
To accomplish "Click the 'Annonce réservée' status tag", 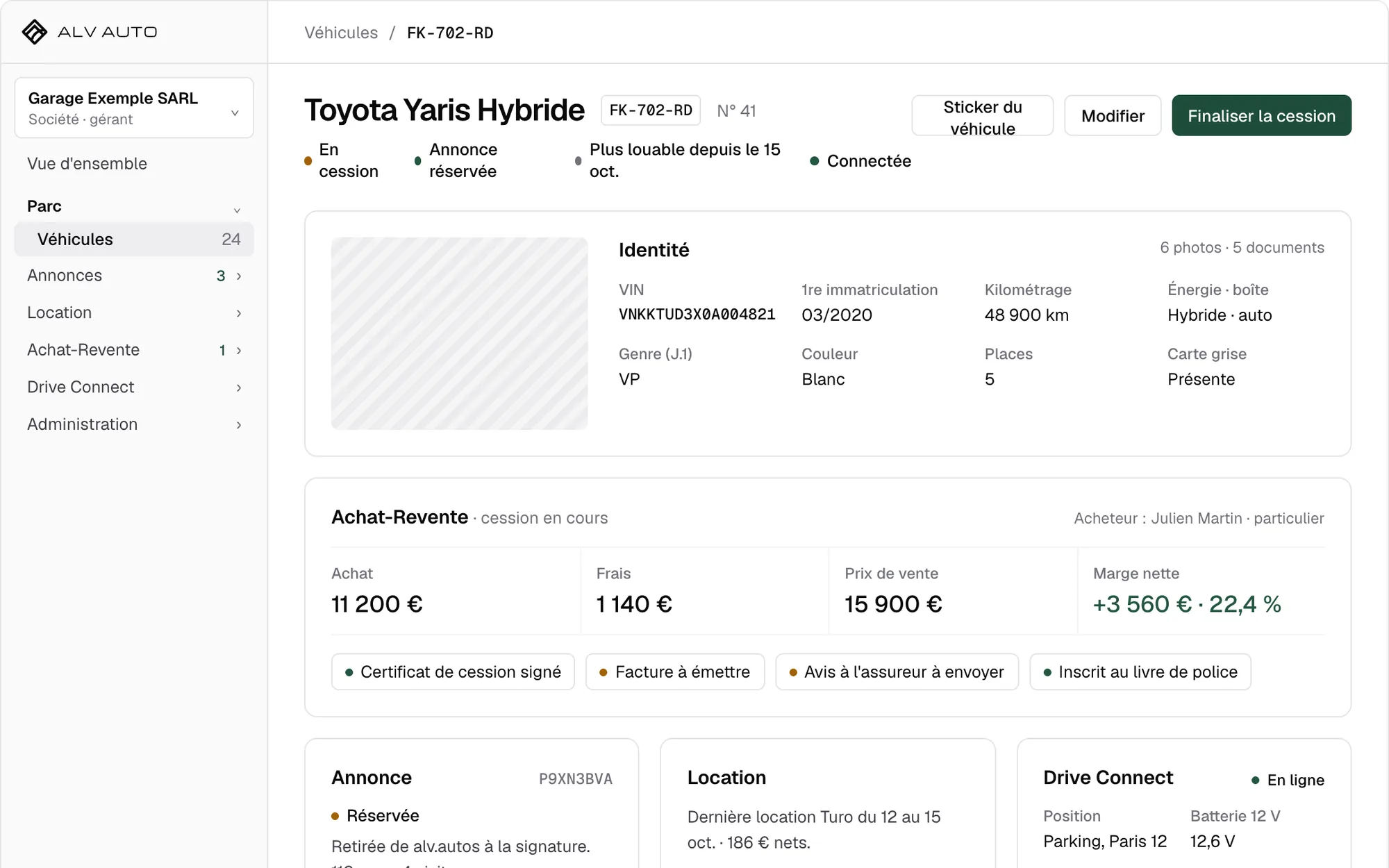I will tap(456, 160).
